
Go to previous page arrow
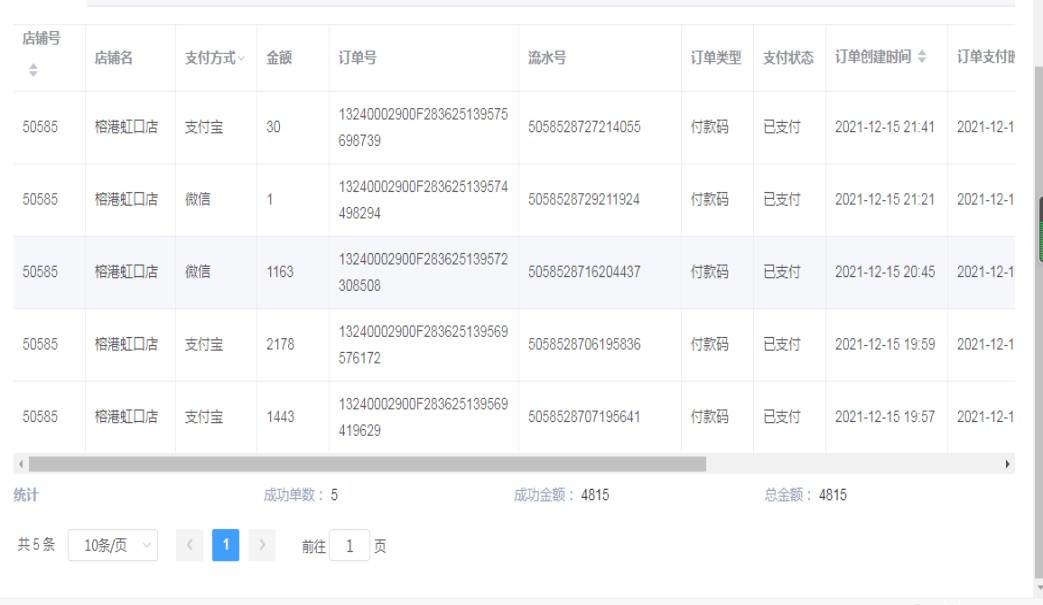189,545
